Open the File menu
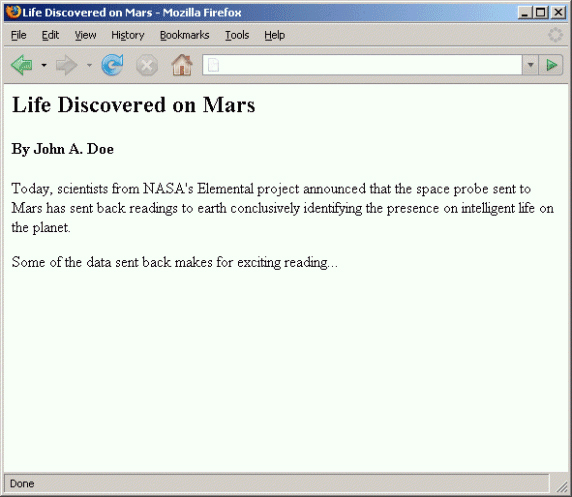Image resolution: width=572 pixels, height=497 pixels. 18,35
